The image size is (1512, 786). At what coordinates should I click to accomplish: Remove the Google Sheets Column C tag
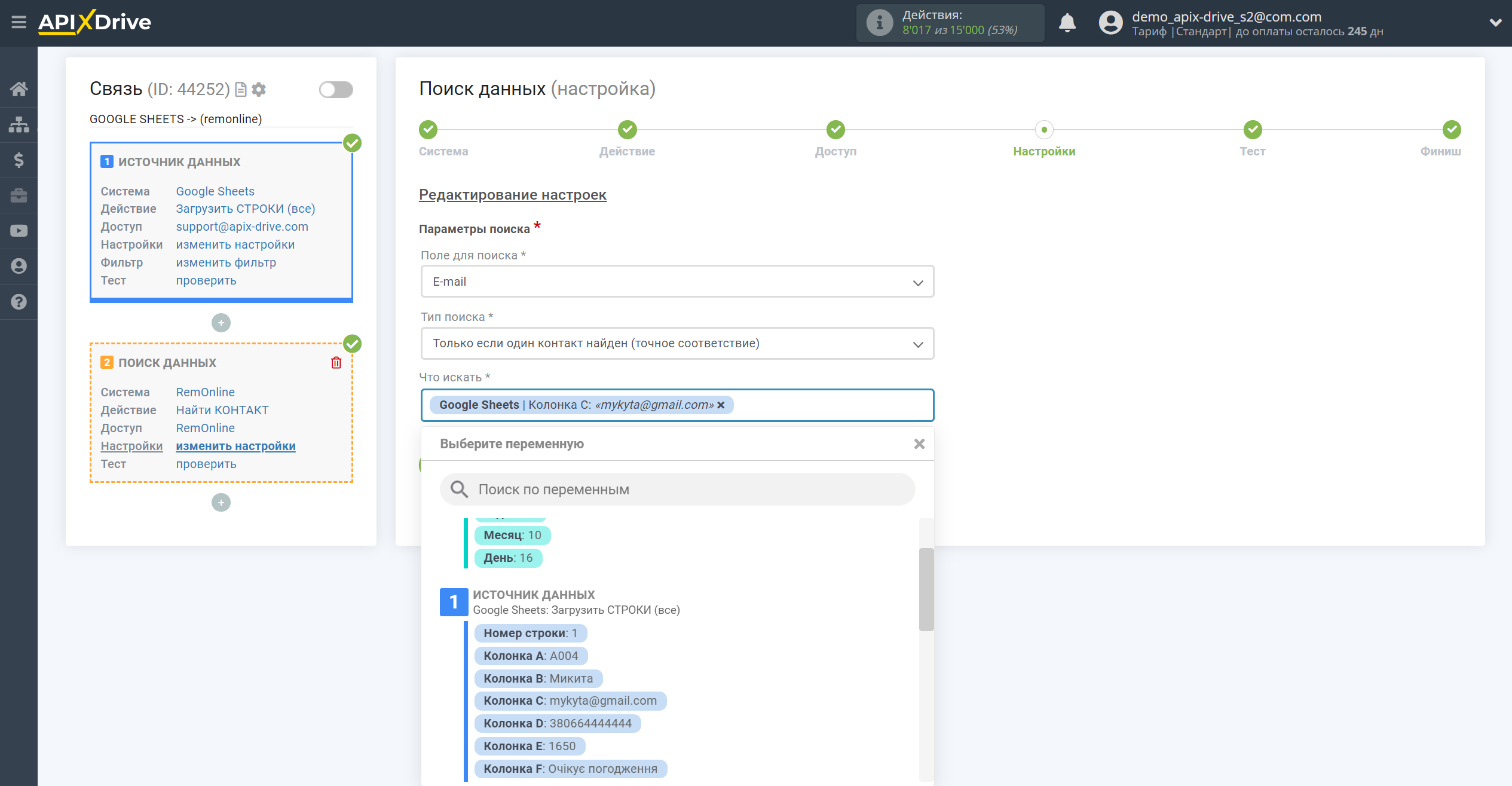(721, 405)
